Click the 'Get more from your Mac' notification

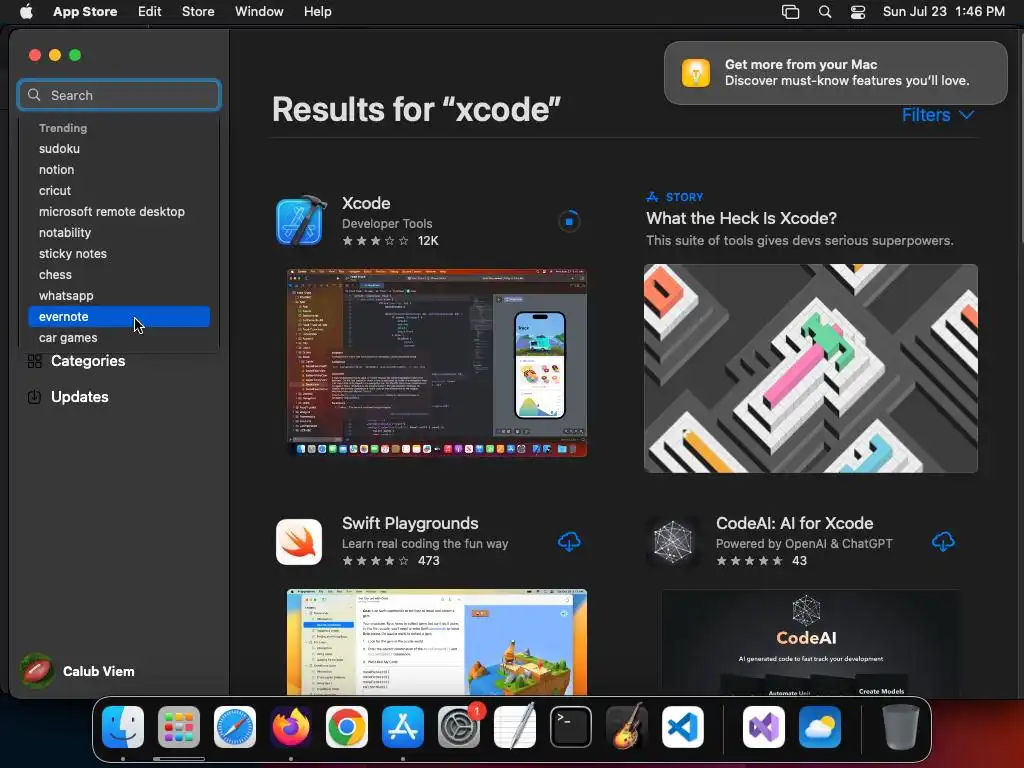[x=835, y=72]
